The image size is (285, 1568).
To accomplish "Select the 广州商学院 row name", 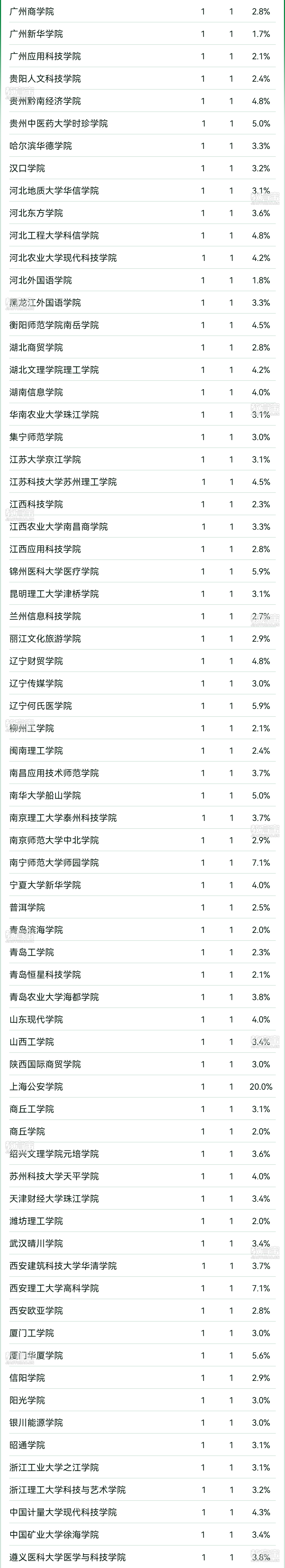I will coord(32,12).
